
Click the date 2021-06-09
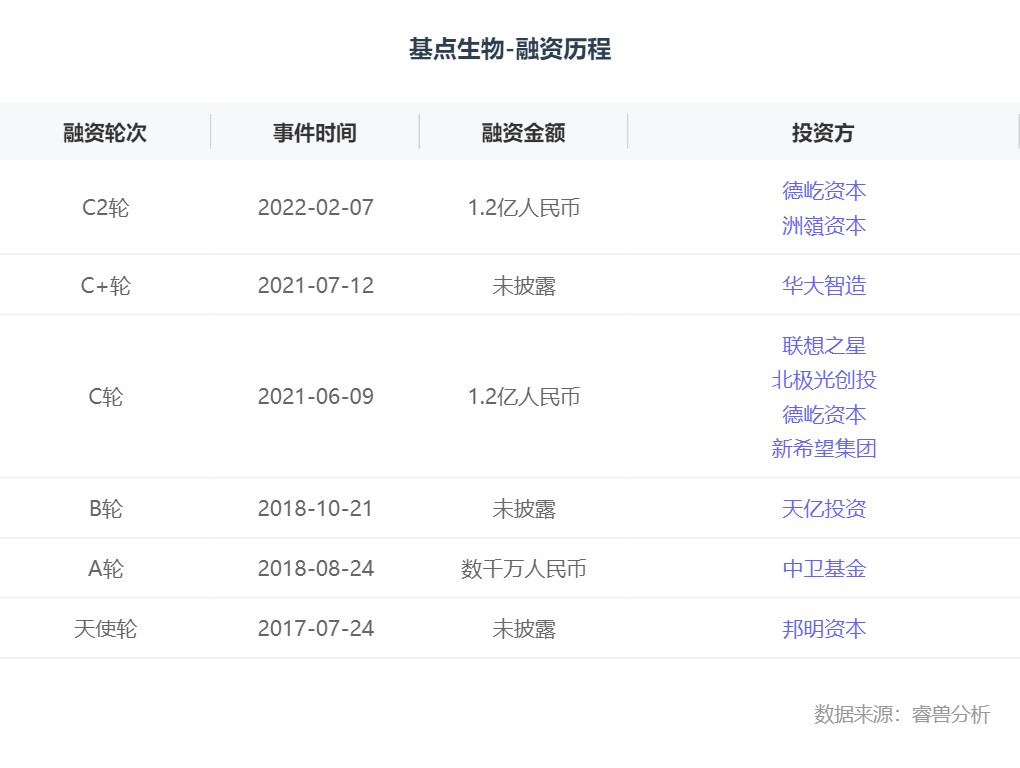tap(315, 397)
